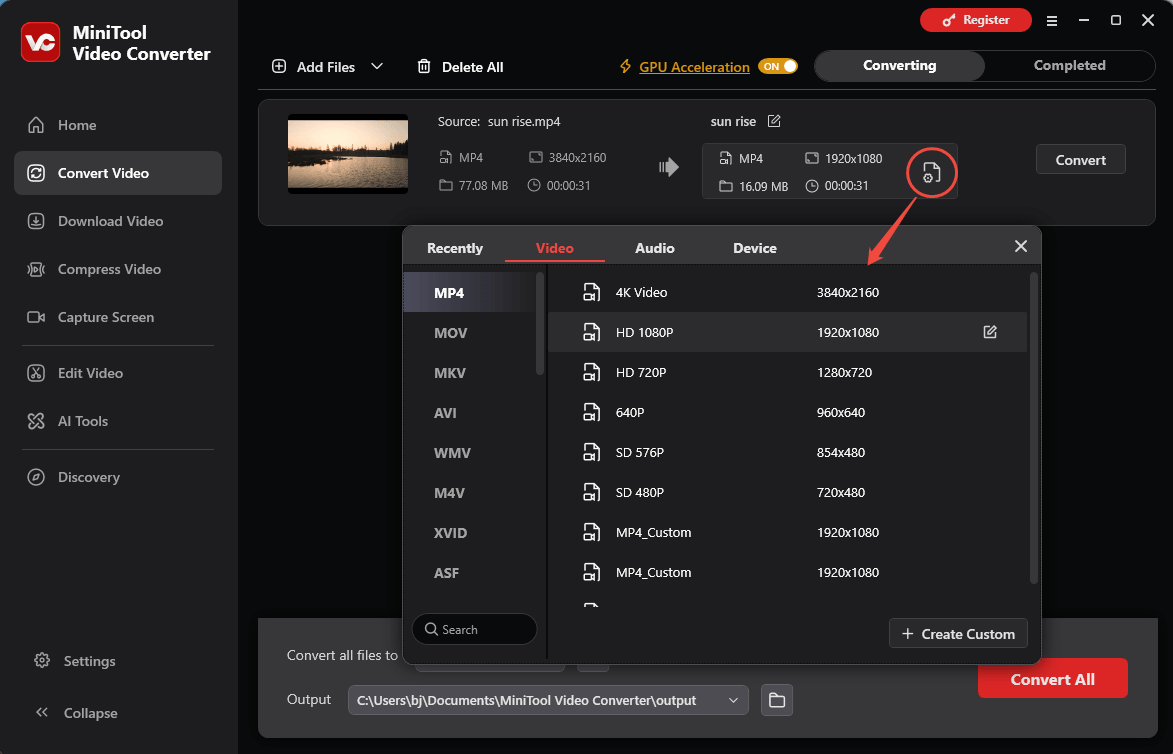Screen dimensions: 1173x754
Task: Click the preset list scrollbar
Action: tap(1034, 428)
